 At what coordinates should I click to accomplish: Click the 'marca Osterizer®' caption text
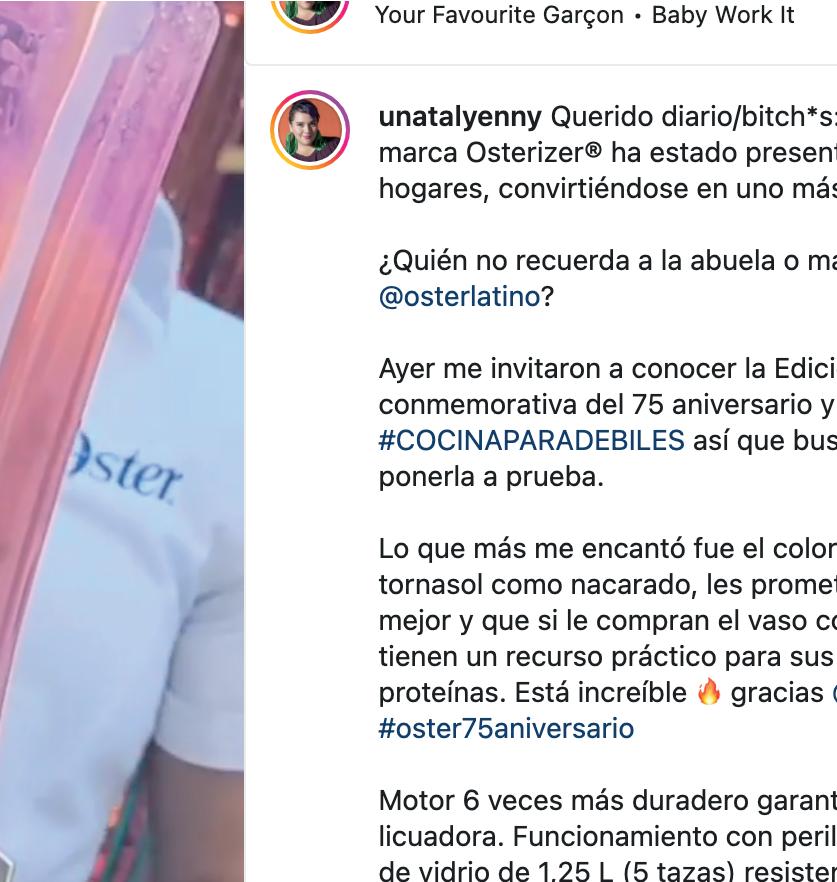[490, 152]
